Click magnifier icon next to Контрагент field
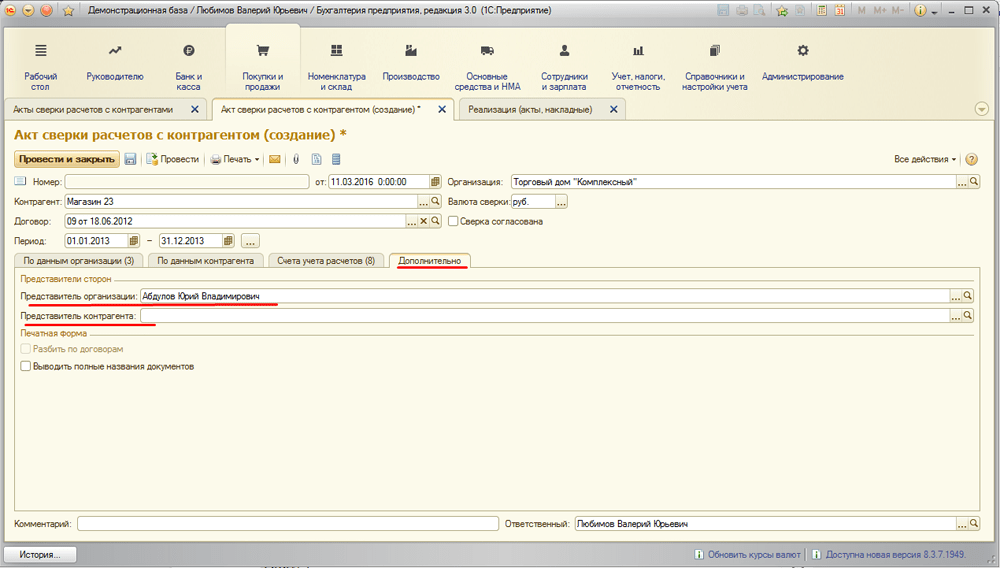The width and height of the screenshot is (1000, 568). tap(435, 202)
